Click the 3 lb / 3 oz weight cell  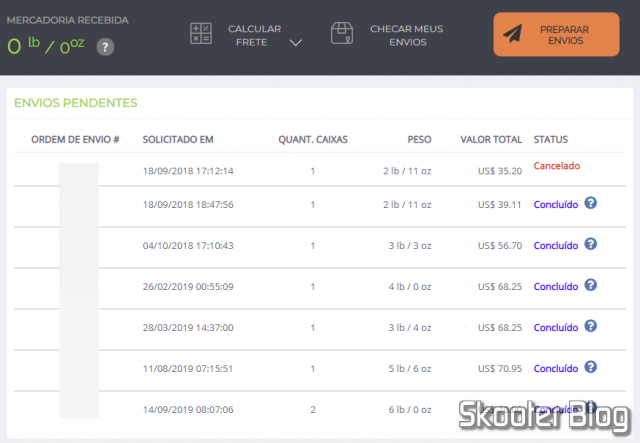click(410, 246)
